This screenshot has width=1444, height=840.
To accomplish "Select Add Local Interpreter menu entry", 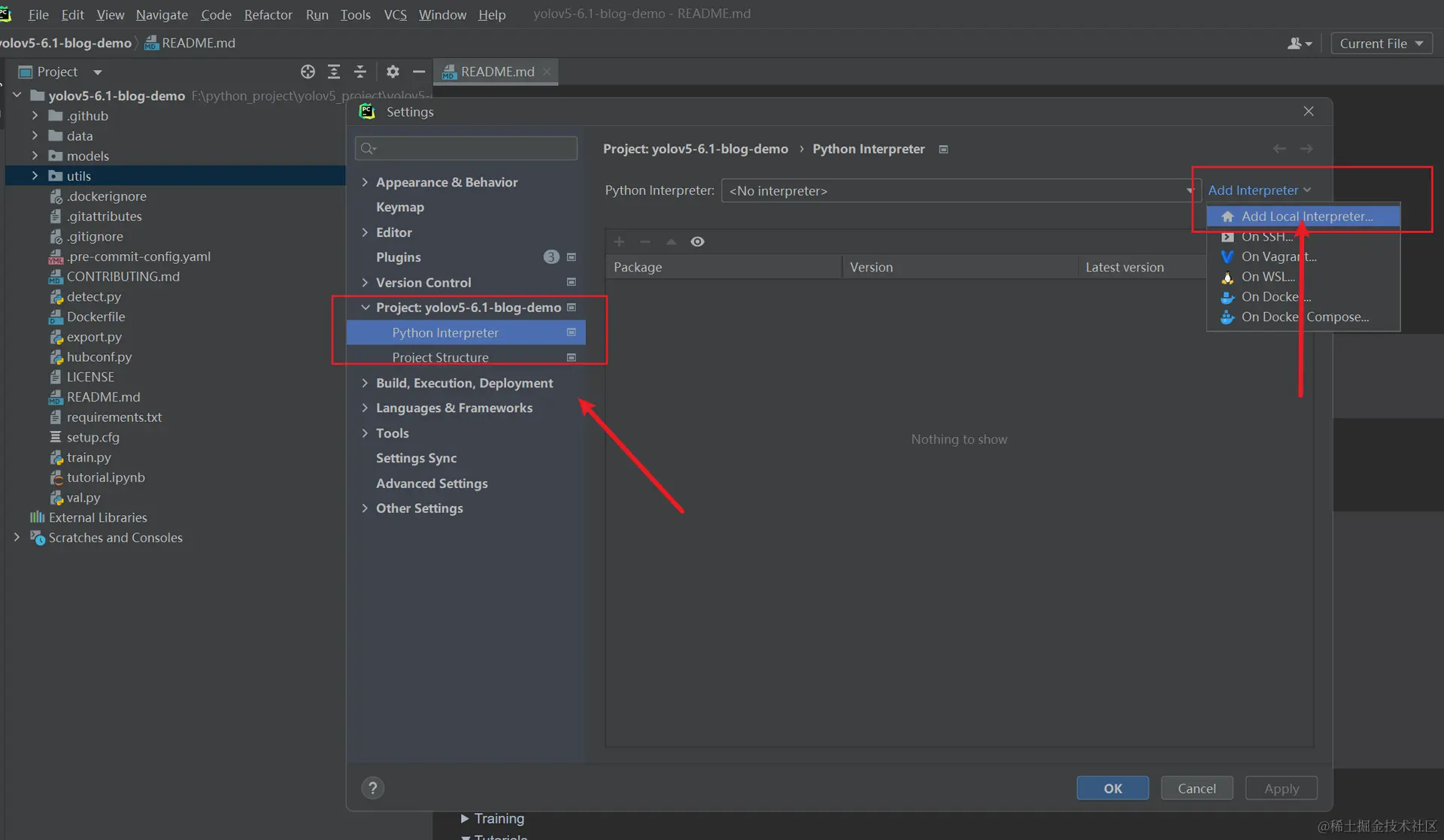I will (1306, 217).
